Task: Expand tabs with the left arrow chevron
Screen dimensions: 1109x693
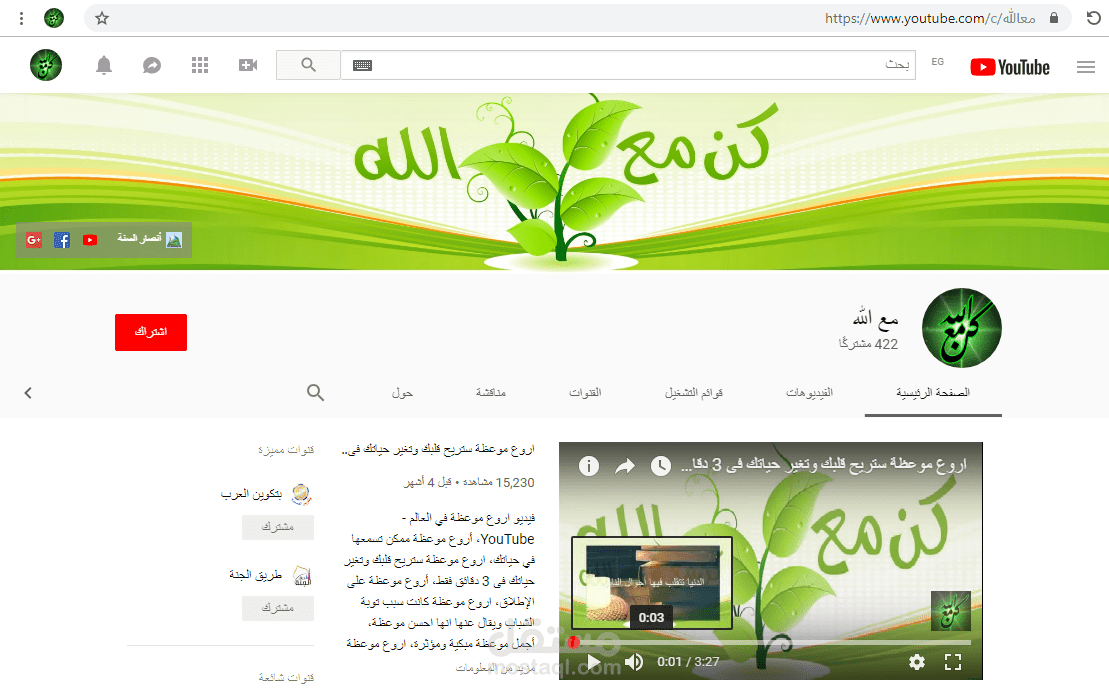Action: [x=28, y=392]
